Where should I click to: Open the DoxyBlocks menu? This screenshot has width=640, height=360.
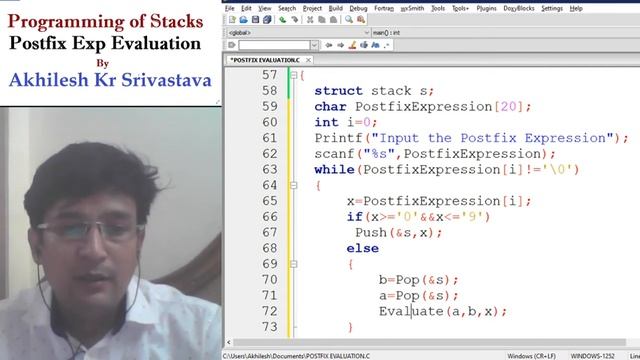click(519, 8)
